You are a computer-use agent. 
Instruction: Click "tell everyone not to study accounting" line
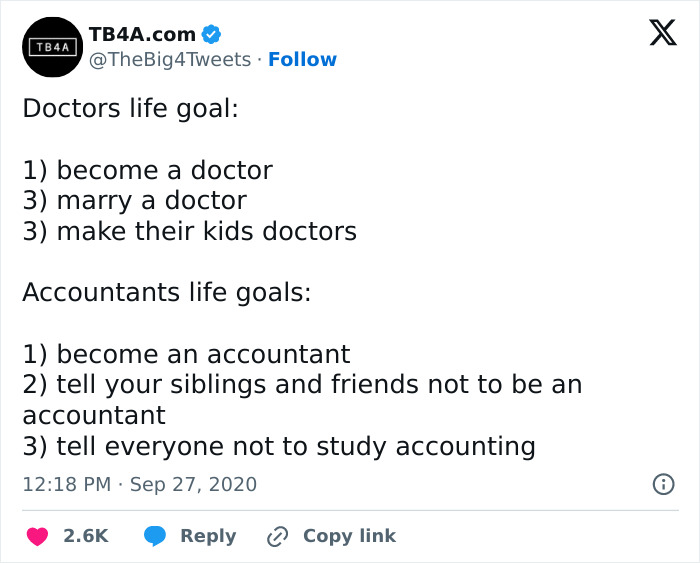(x=278, y=446)
